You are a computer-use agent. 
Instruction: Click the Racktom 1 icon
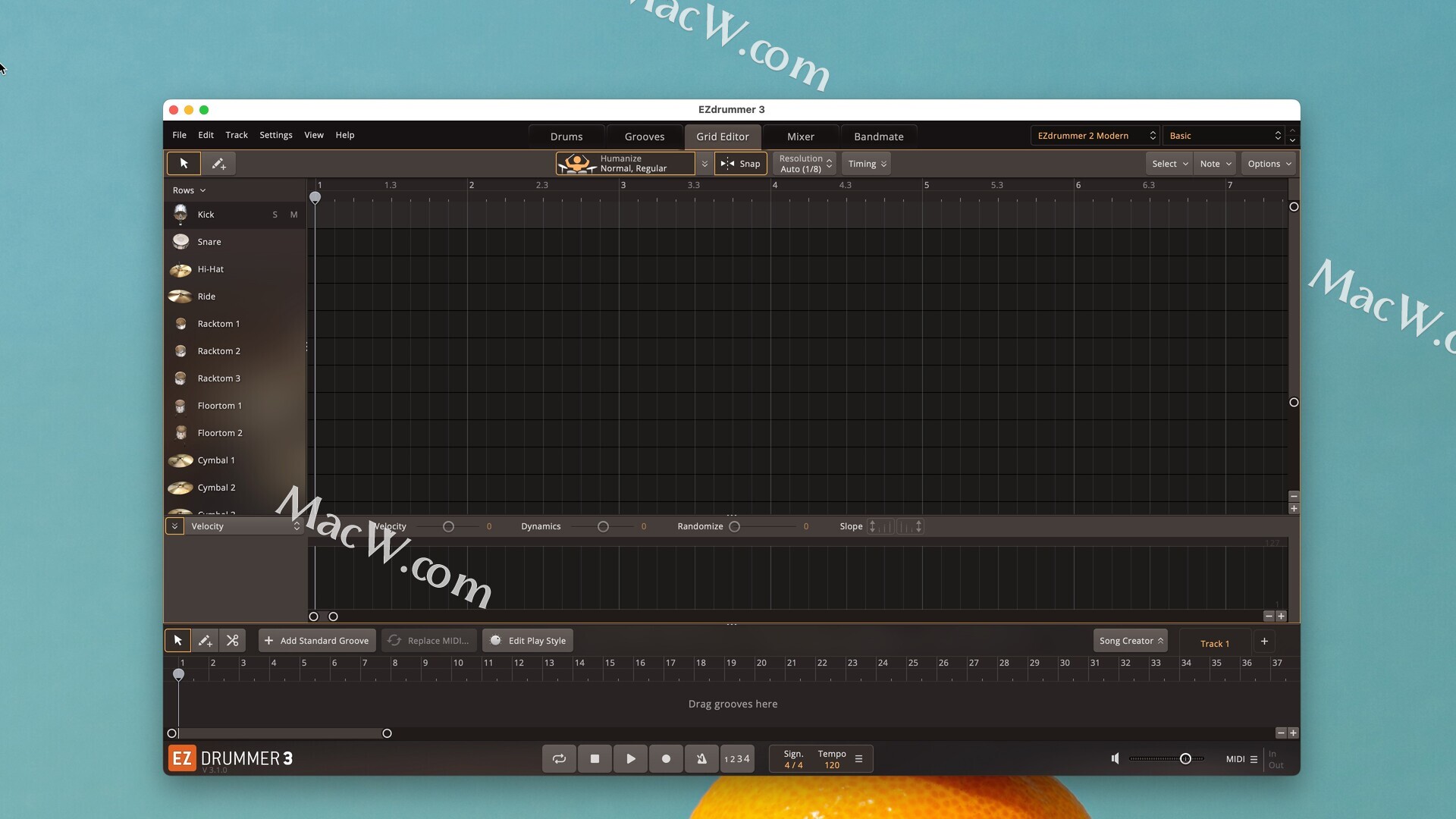point(180,324)
